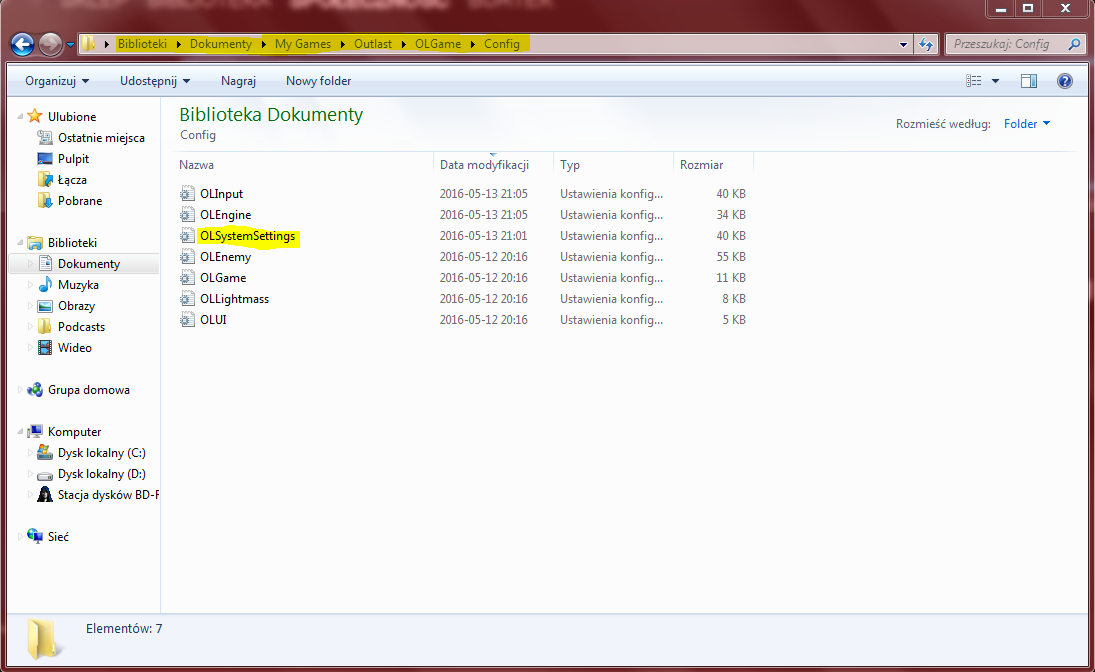
Task: Maximize the Explorer window
Action: (x=1028, y=8)
